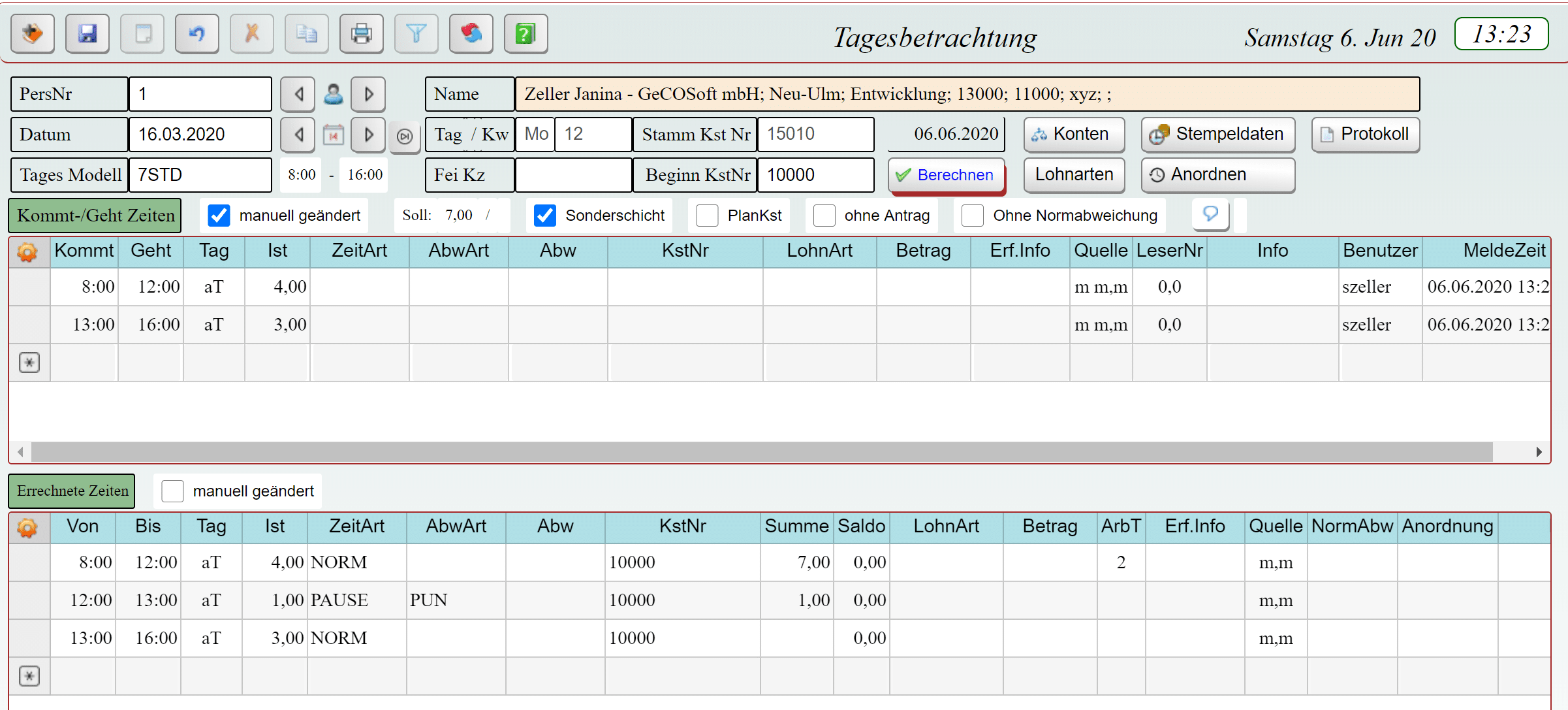Click MeldeZeit column header
The width and height of the screenshot is (1568, 710).
coord(1486,251)
